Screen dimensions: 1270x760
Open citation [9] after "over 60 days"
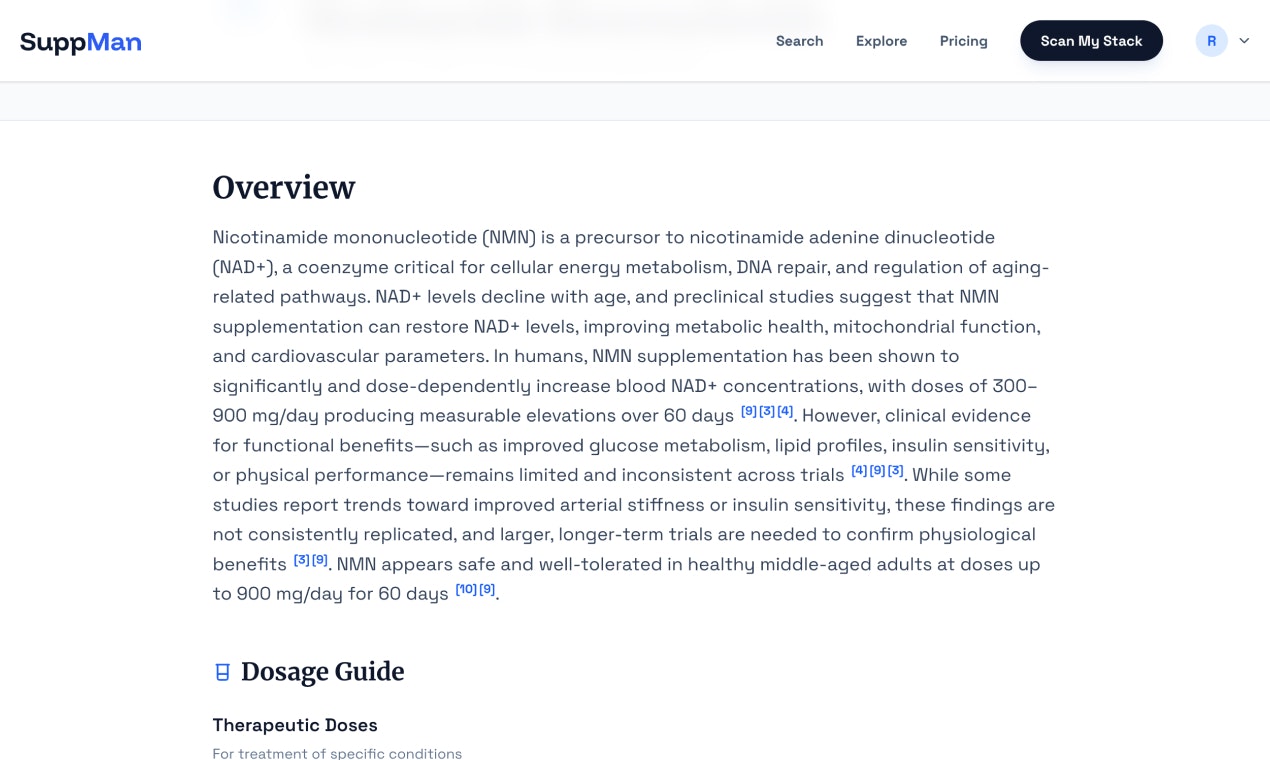coord(749,411)
